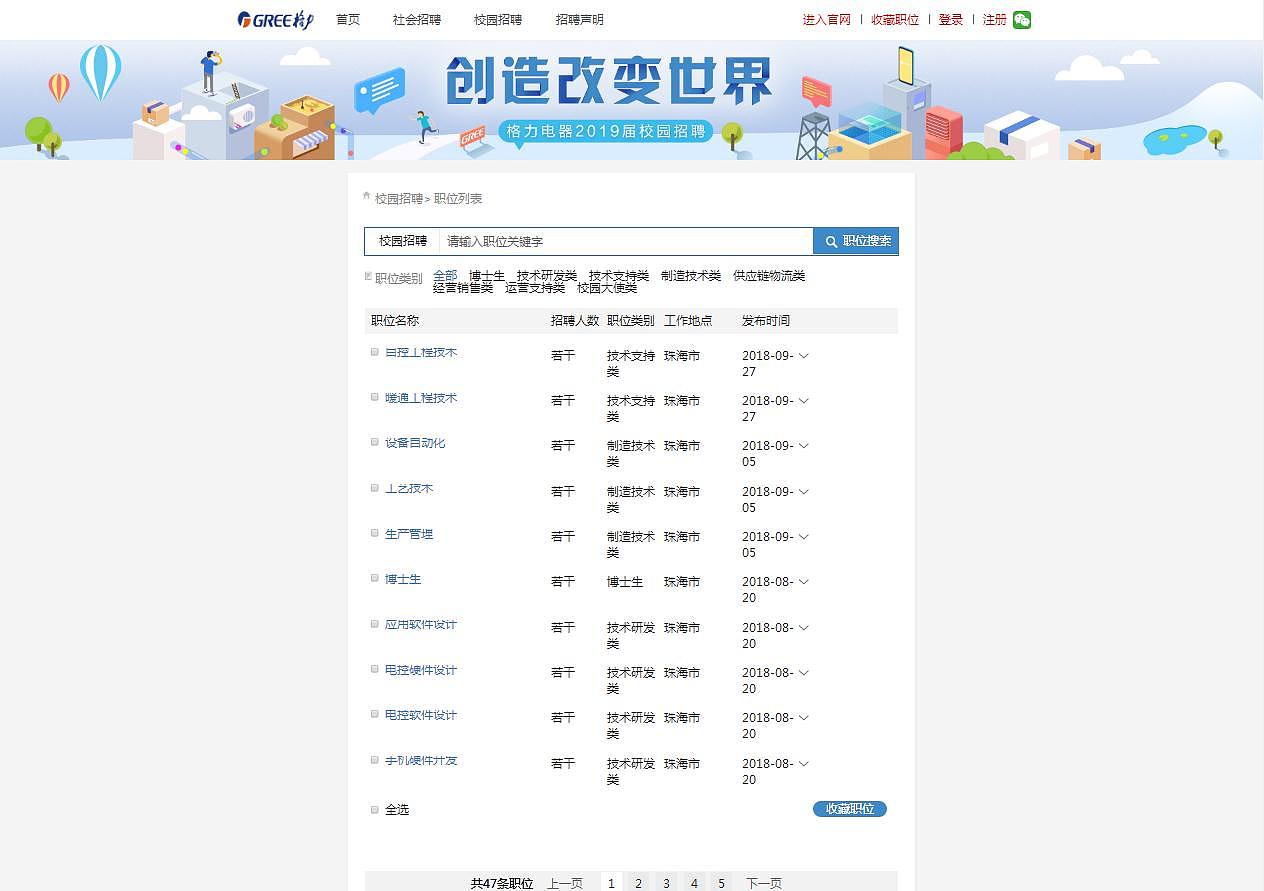Screen dimensions: 1264x891
Task: Click the 收藏职位 button below the list
Action: pos(849,809)
